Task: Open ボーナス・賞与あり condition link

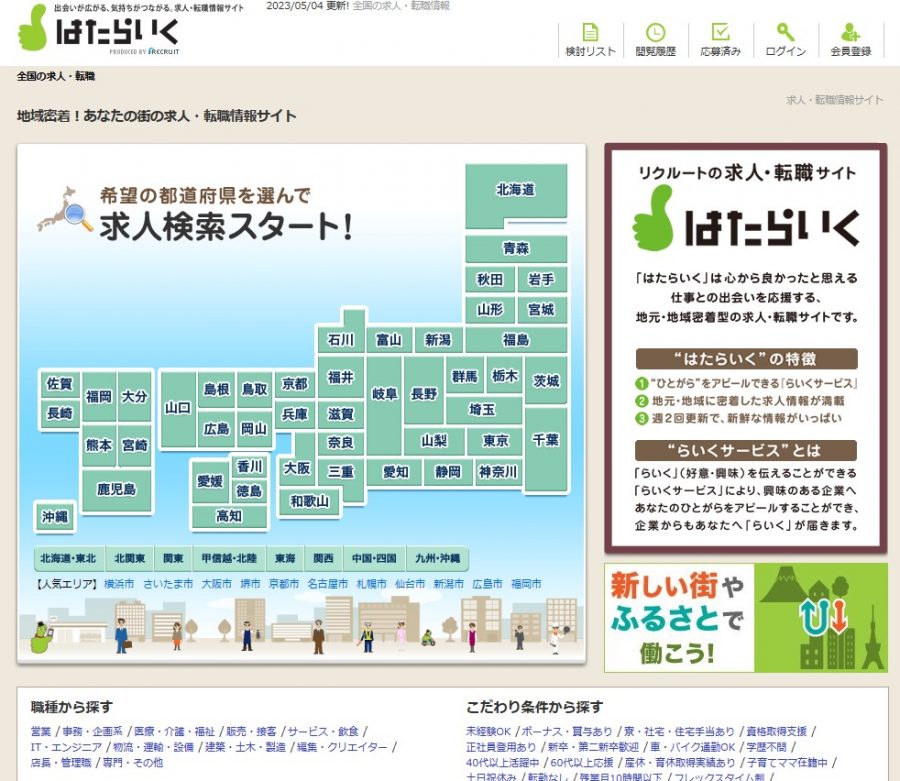Action: pos(567,731)
